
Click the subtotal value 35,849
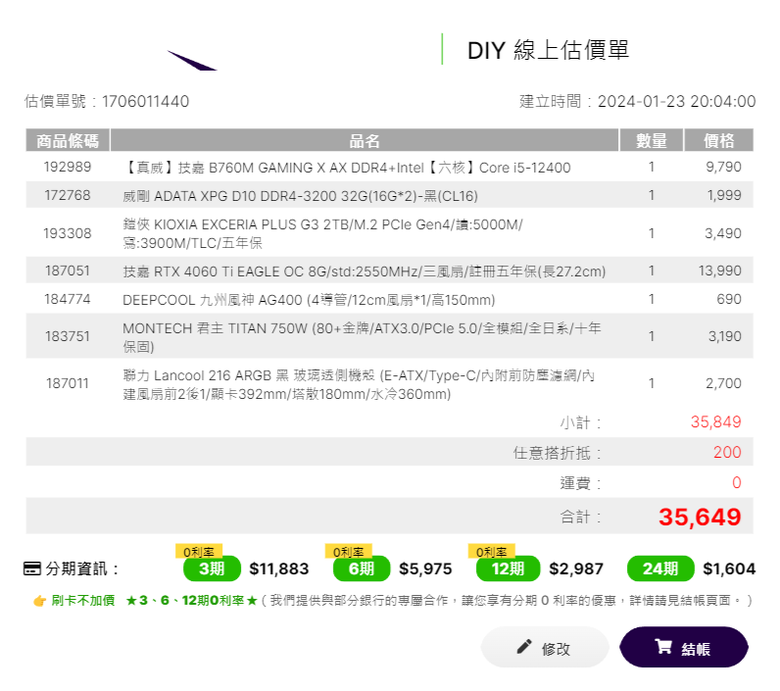click(x=716, y=422)
